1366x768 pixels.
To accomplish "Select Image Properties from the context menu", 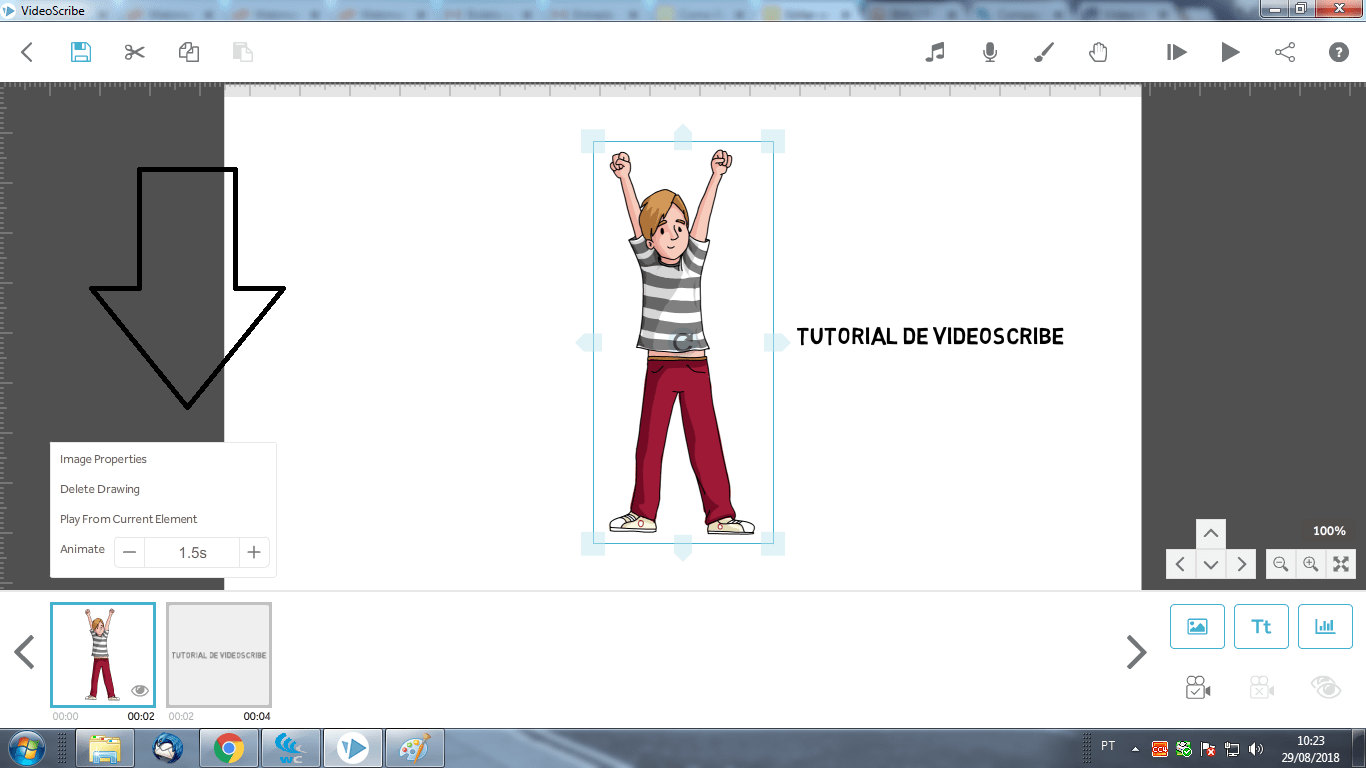I will point(105,459).
